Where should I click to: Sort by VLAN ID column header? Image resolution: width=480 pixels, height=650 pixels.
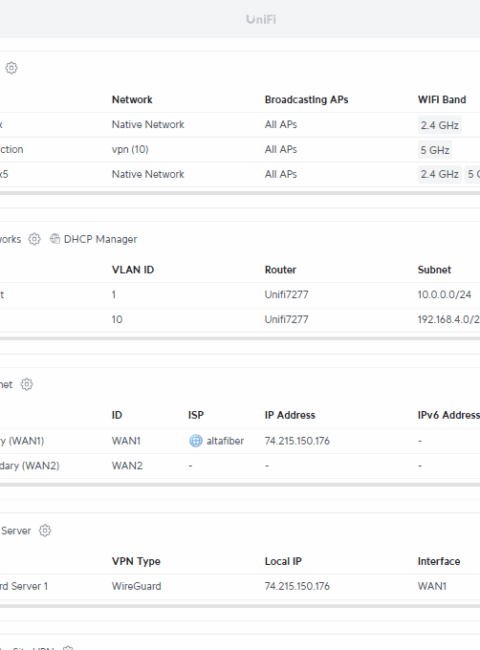pos(133,270)
